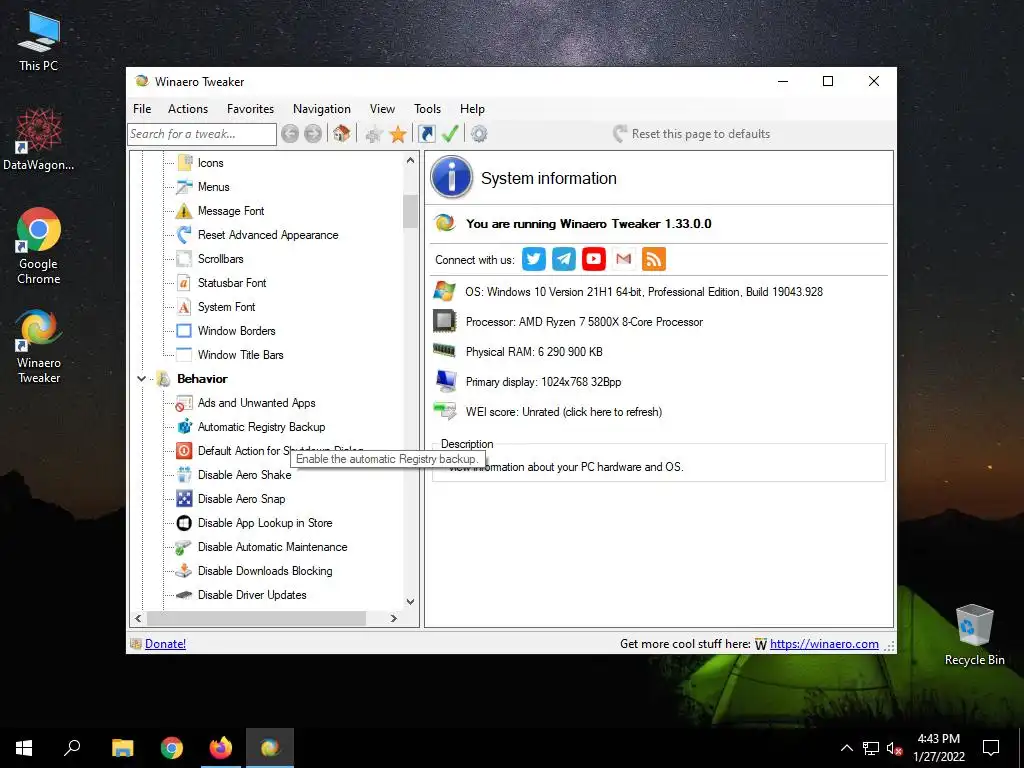The height and width of the screenshot is (768, 1024).
Task: Open the RSS feed icon
Action: [x=654, y=259]
